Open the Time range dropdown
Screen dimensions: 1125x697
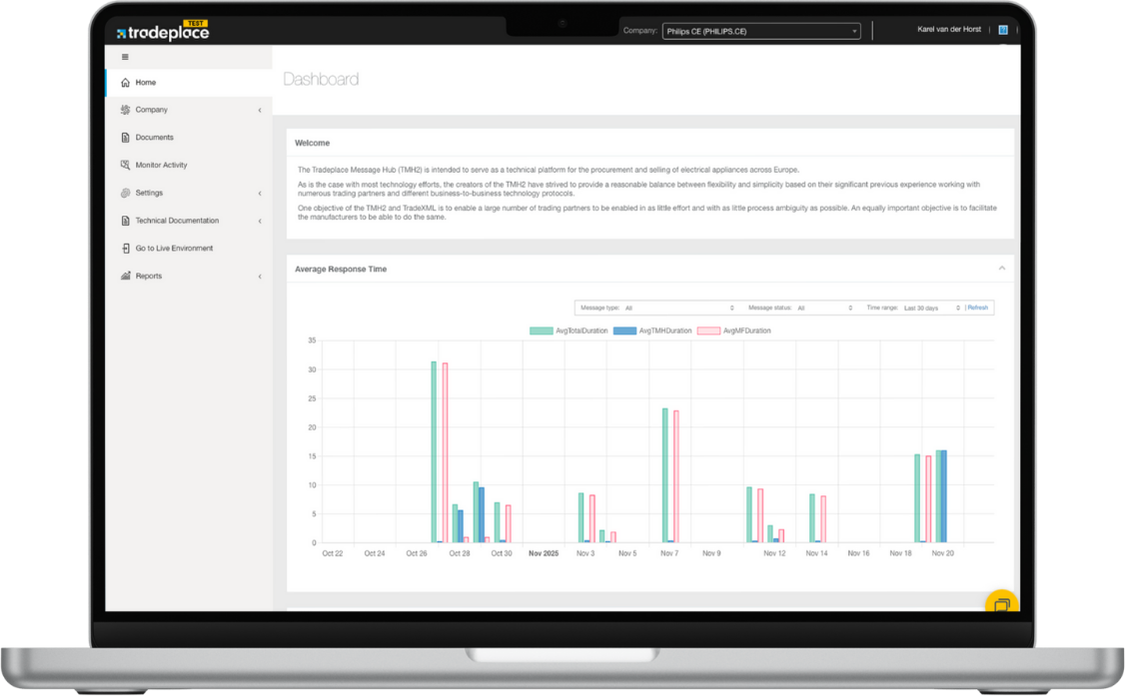point(931,308)
